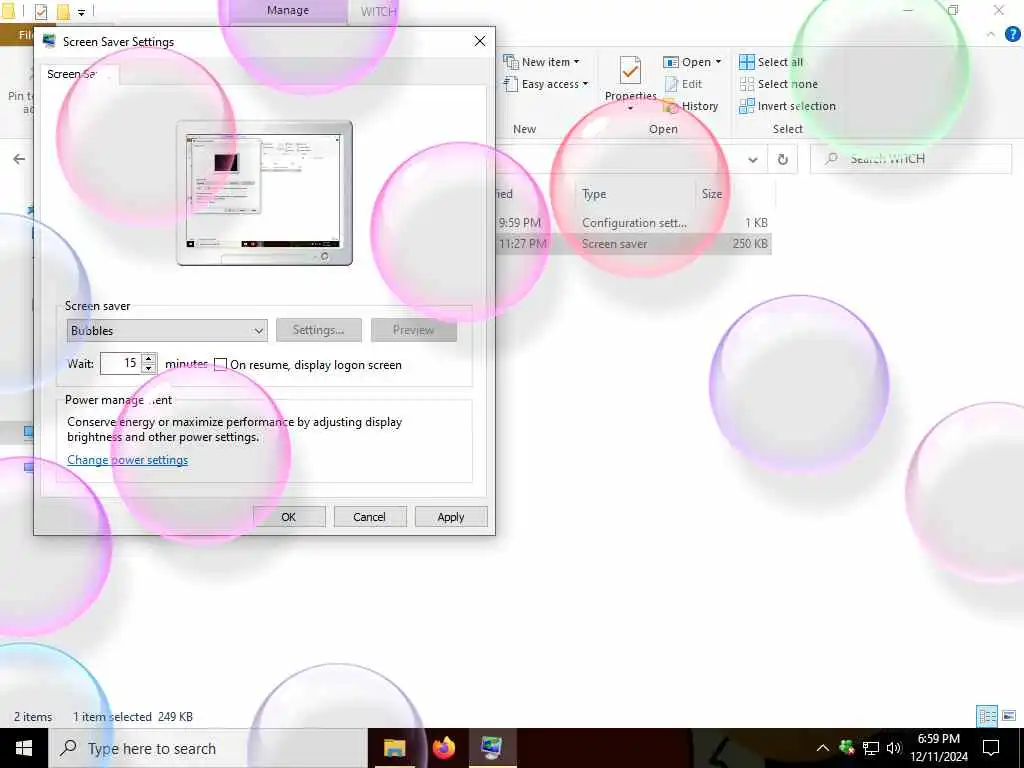The width and height of the screenshot is (1024, 768).
Task: Click Apply in Screen Saver Settings
Action: click(x=451, y=517)
